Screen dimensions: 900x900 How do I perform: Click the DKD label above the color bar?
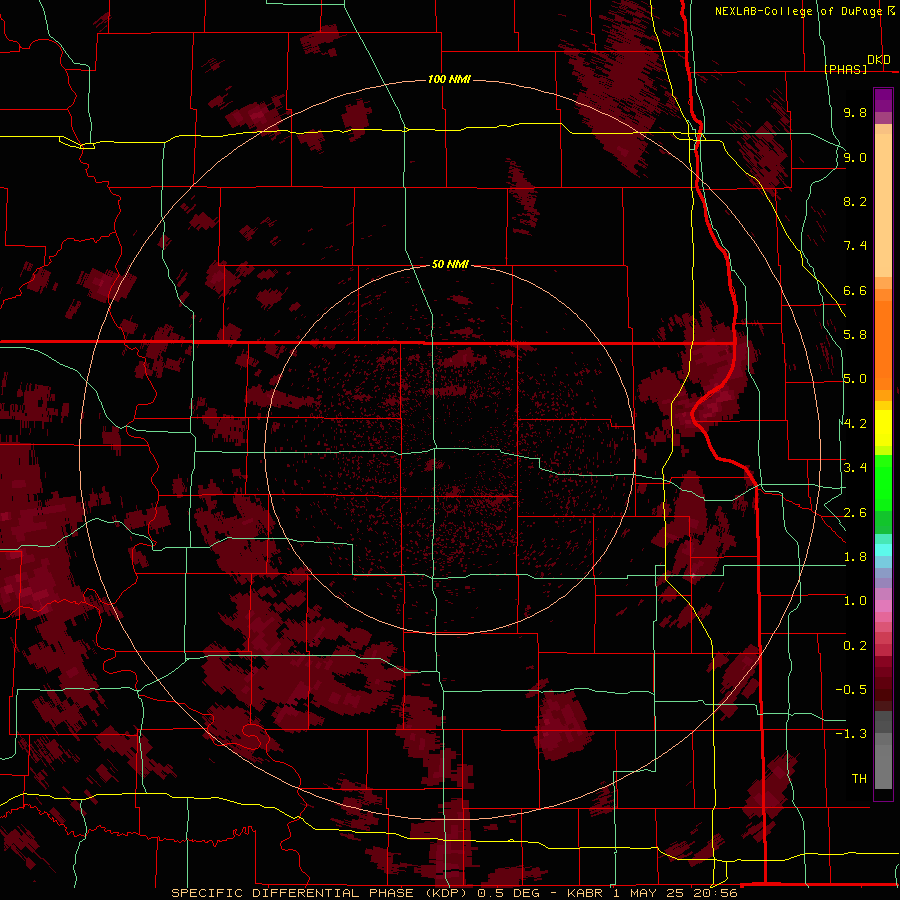(x=879, y=60)
